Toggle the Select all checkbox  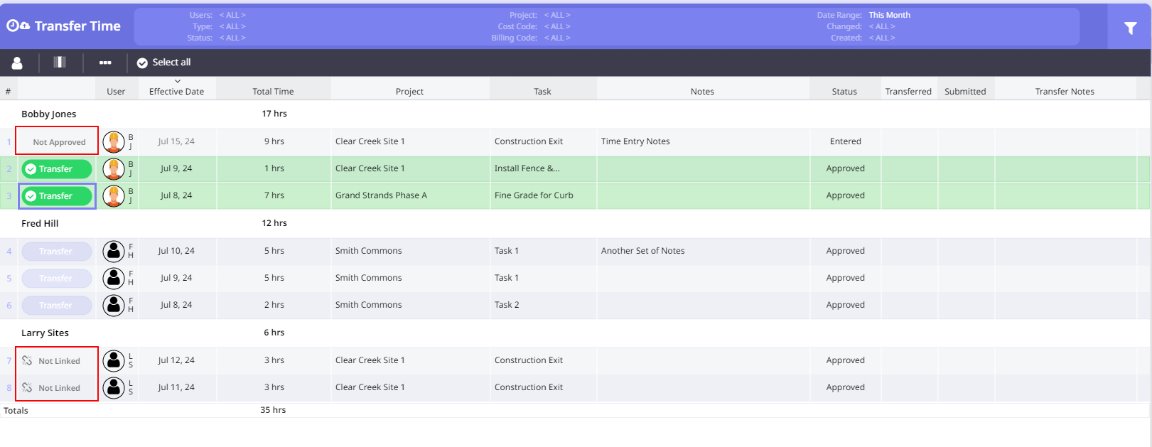142,62
